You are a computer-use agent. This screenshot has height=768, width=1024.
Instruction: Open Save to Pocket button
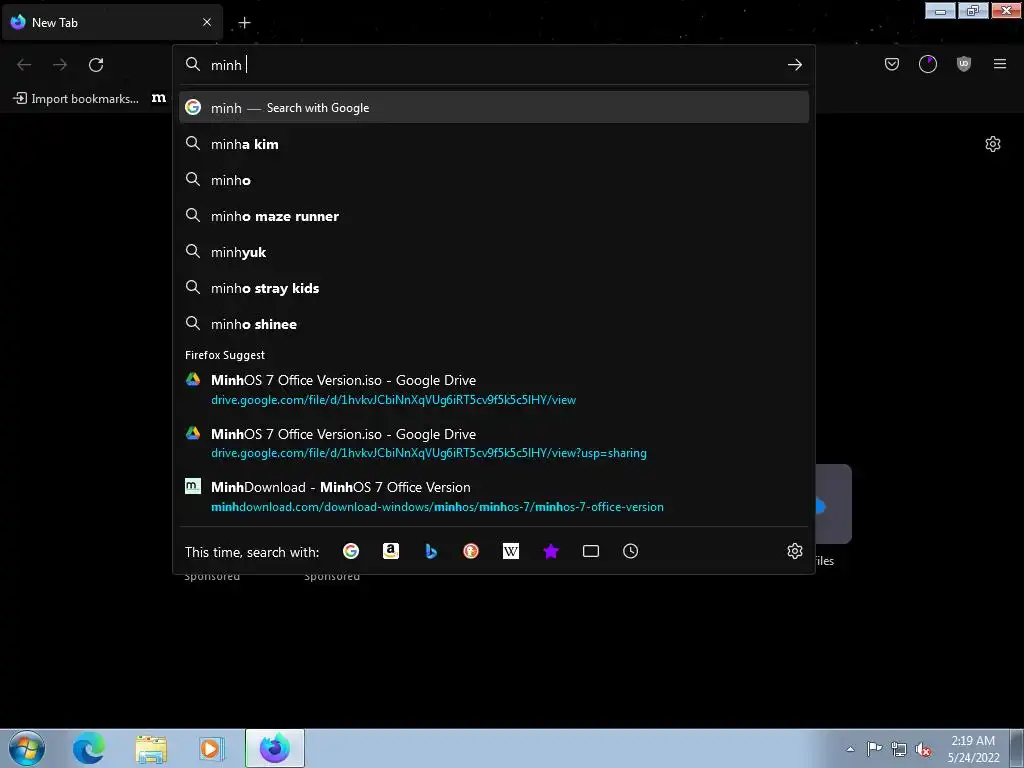pyautogui.click(x=891, y=64)
